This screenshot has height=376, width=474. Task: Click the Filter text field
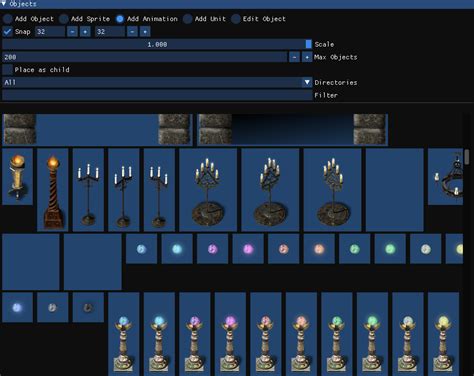pyautogui.click(x=157, y=95)
